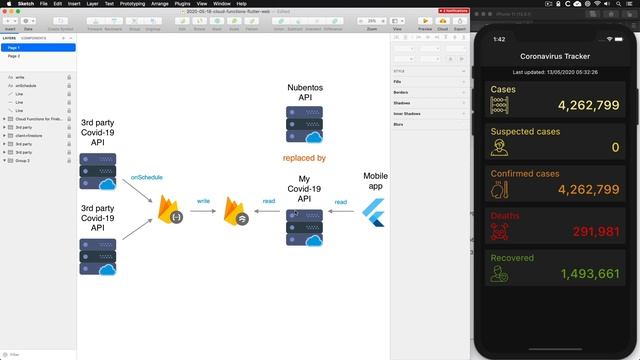
Task: Click the layer Filter field
Action: pos(38,355)
